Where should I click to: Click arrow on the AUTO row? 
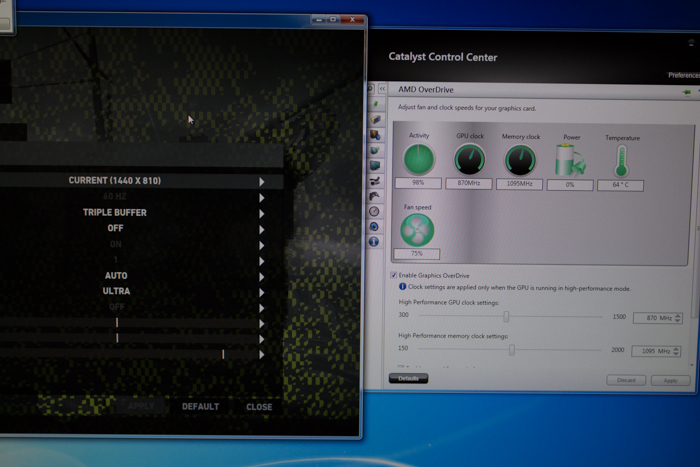[x=262, y=277]
